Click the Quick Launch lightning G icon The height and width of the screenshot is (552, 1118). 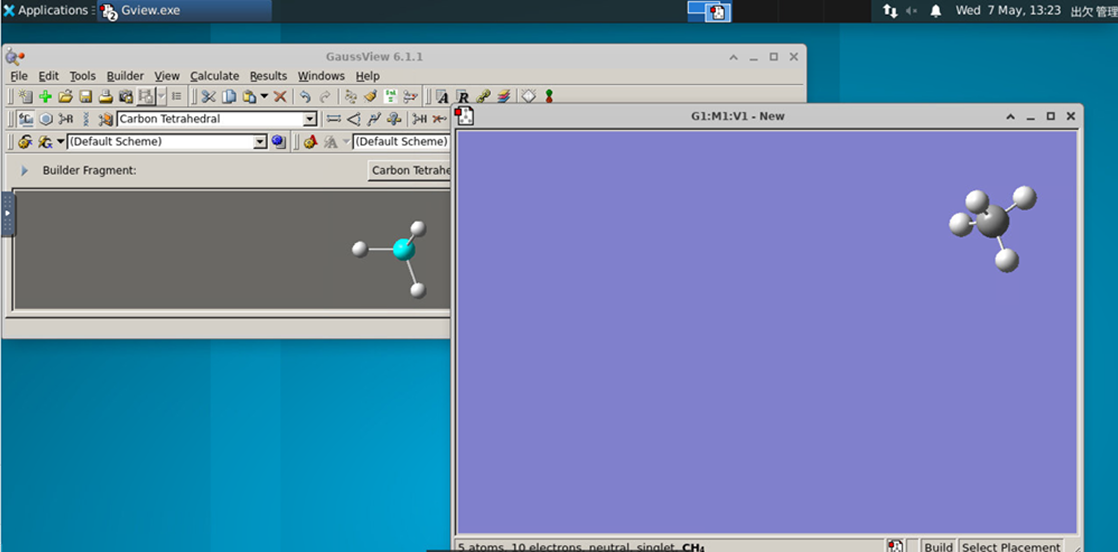click(46, 142)
